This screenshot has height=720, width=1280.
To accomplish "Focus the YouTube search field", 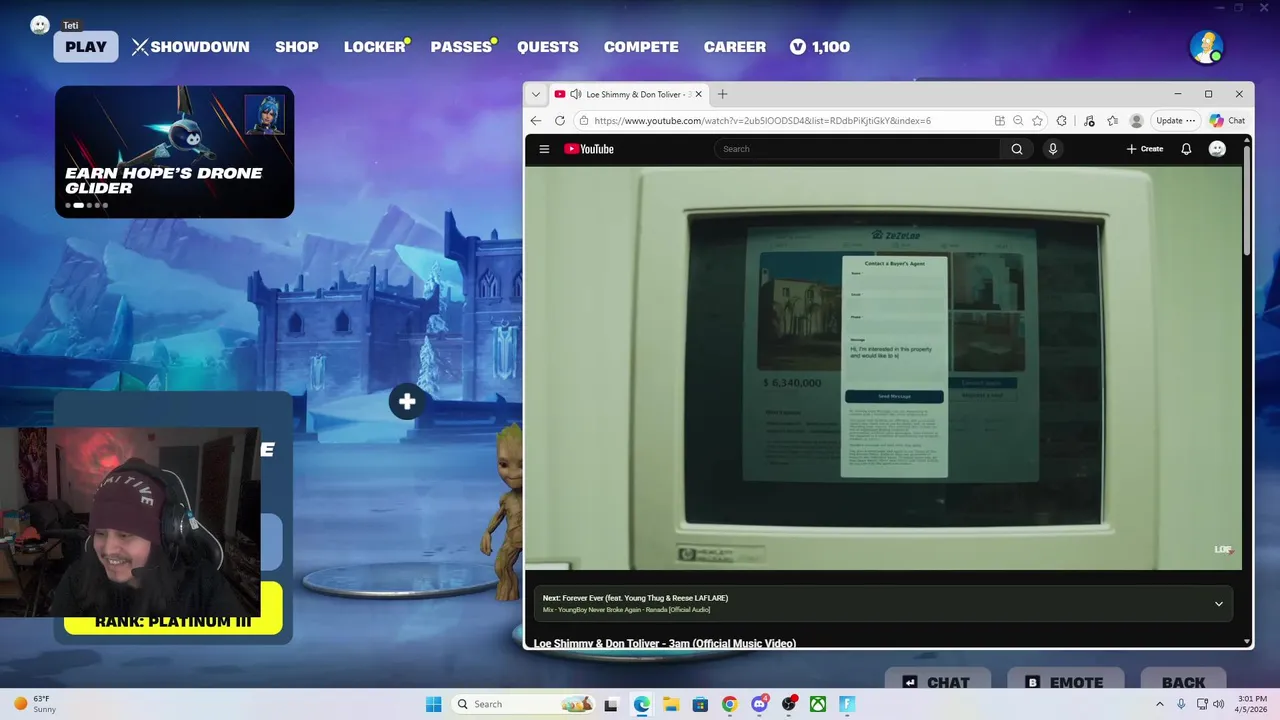I will tap(857, 149).
